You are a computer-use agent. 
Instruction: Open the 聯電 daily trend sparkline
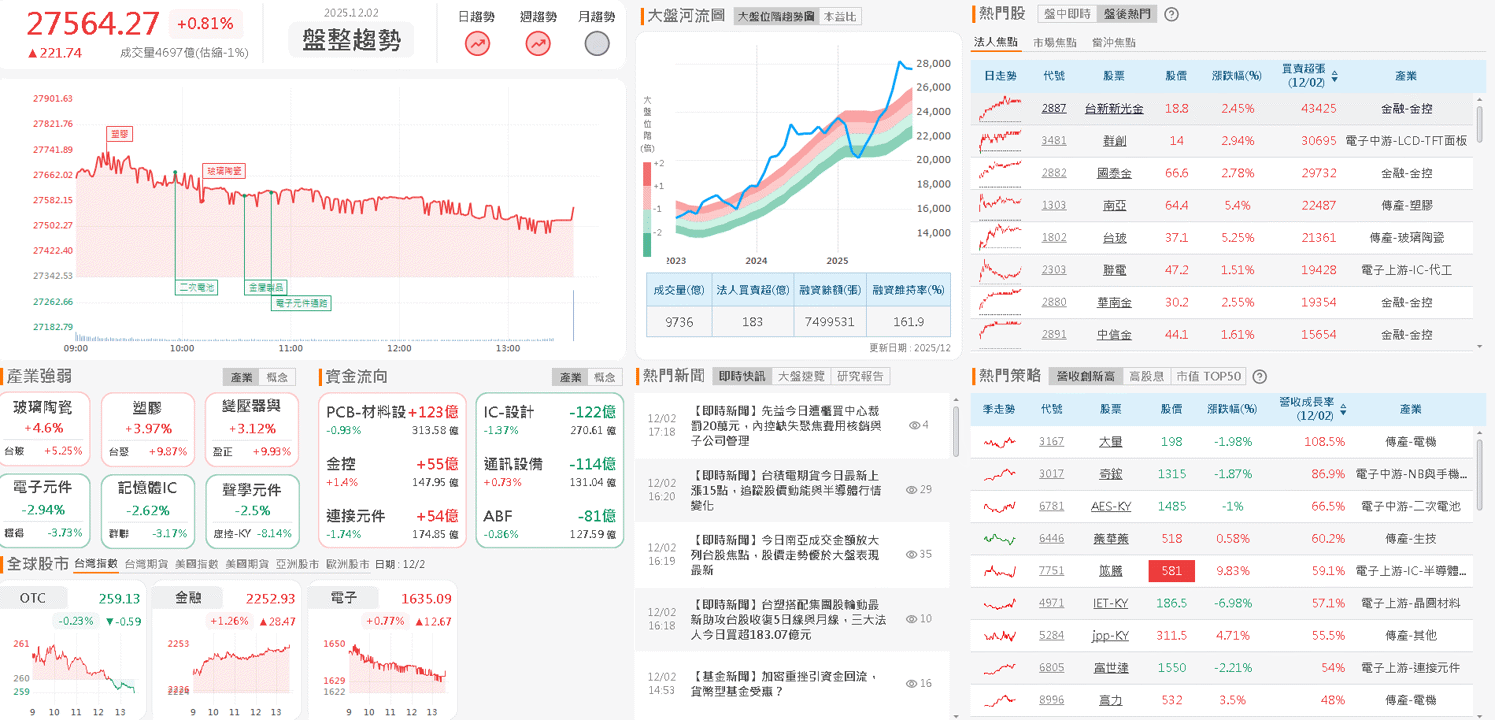1000,270
